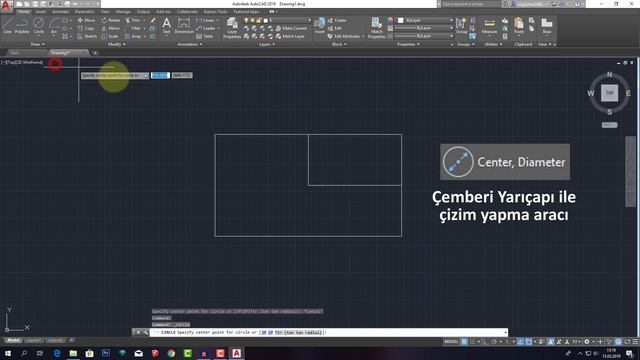
Task: Click the Rotate tool
Action: 111,20
